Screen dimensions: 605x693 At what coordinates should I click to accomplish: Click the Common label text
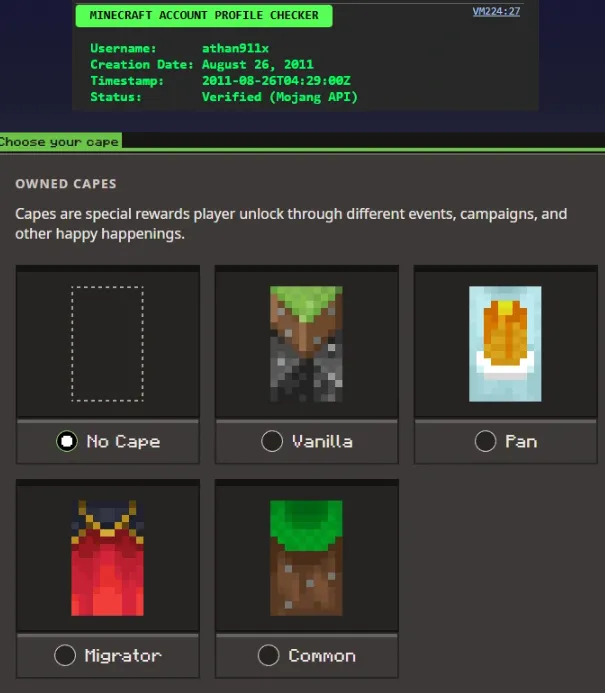point(322,656)
